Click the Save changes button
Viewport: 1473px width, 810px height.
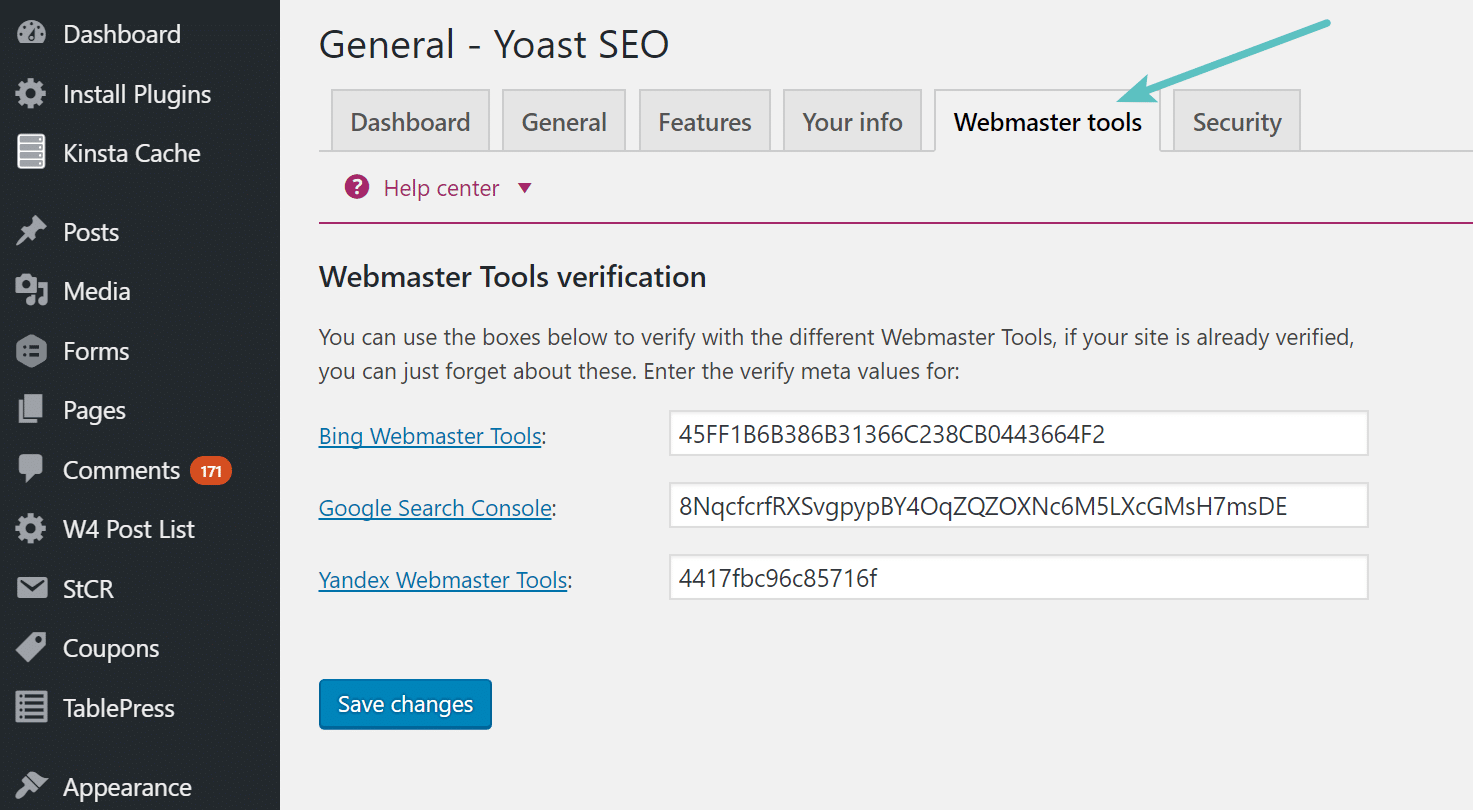pos(405,704)
